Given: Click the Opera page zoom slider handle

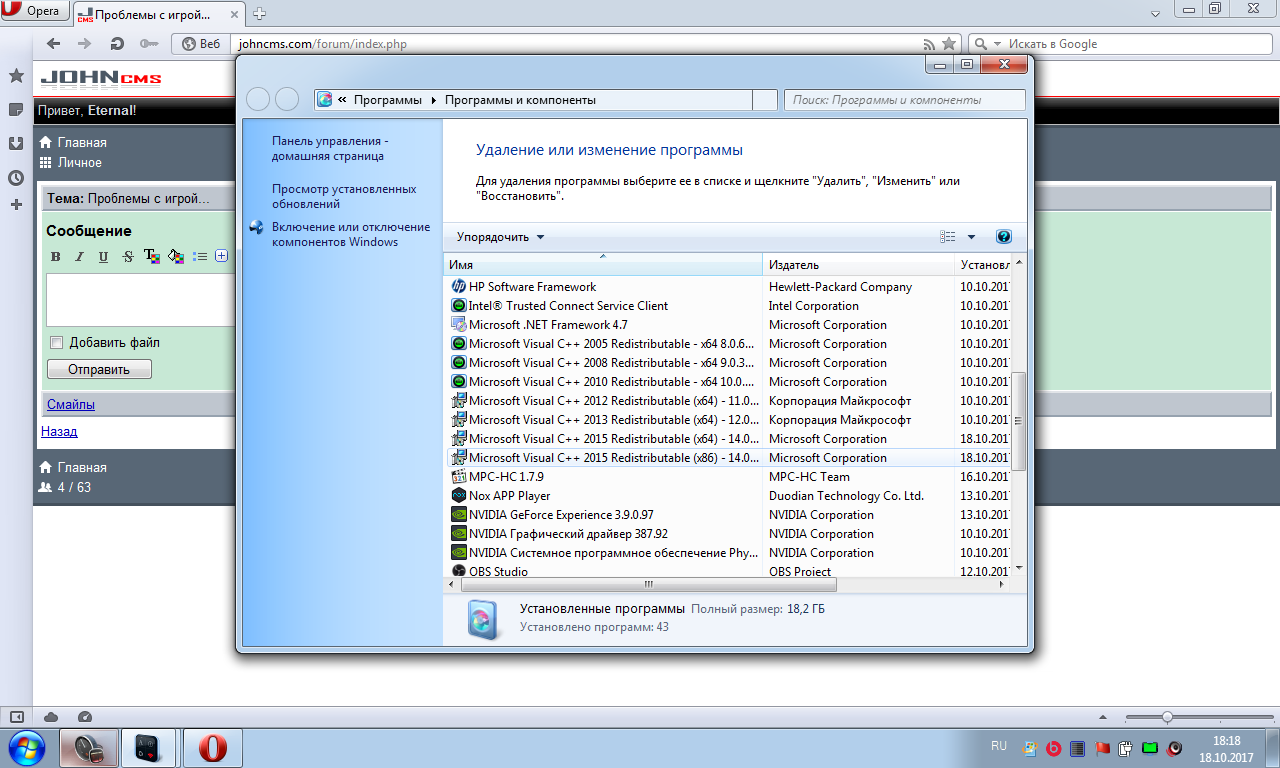Looking at the screenshot, I should (x=1166, y=717).
